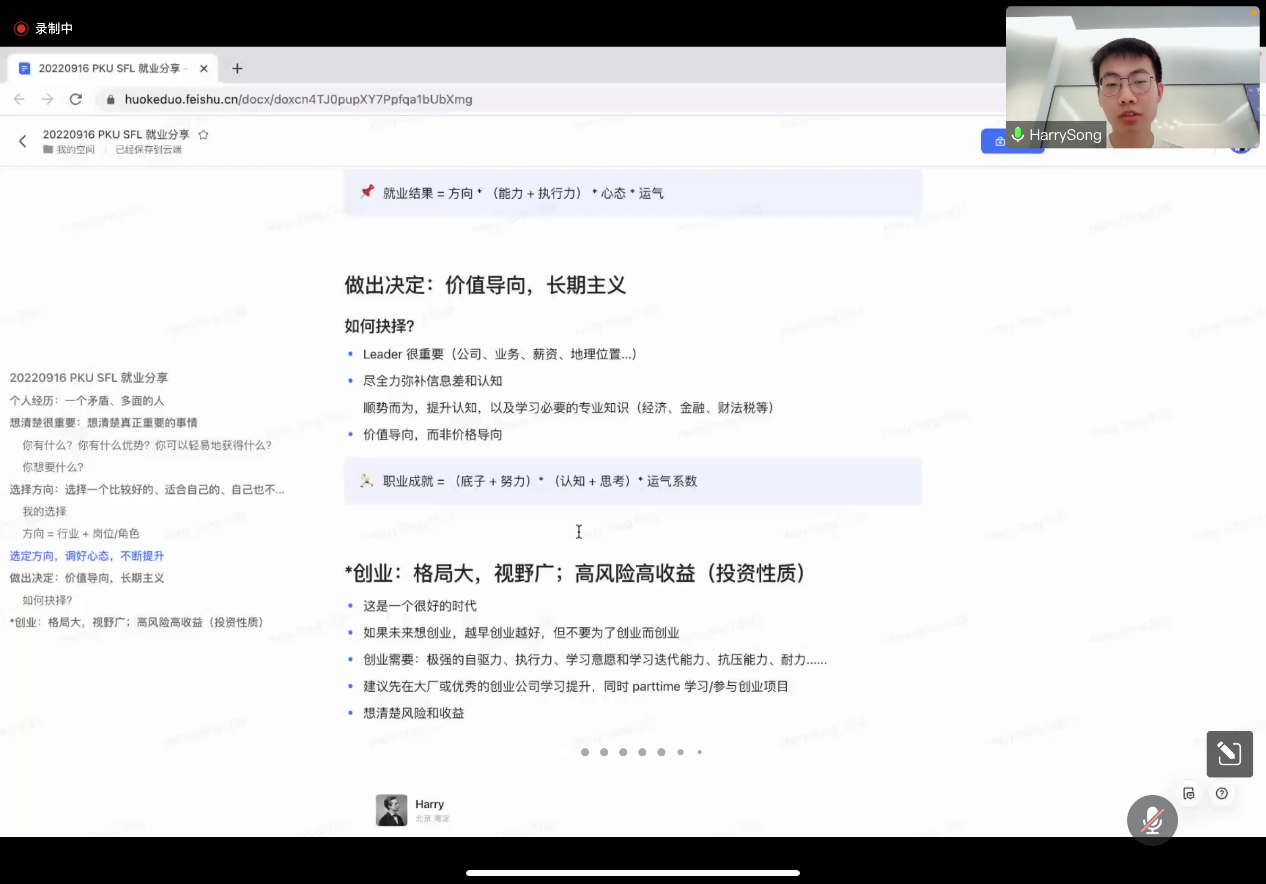Select 选定方向，调好心态 outline entry
The width and height of the screenshot is (1266, 884).
coord(86,556)
